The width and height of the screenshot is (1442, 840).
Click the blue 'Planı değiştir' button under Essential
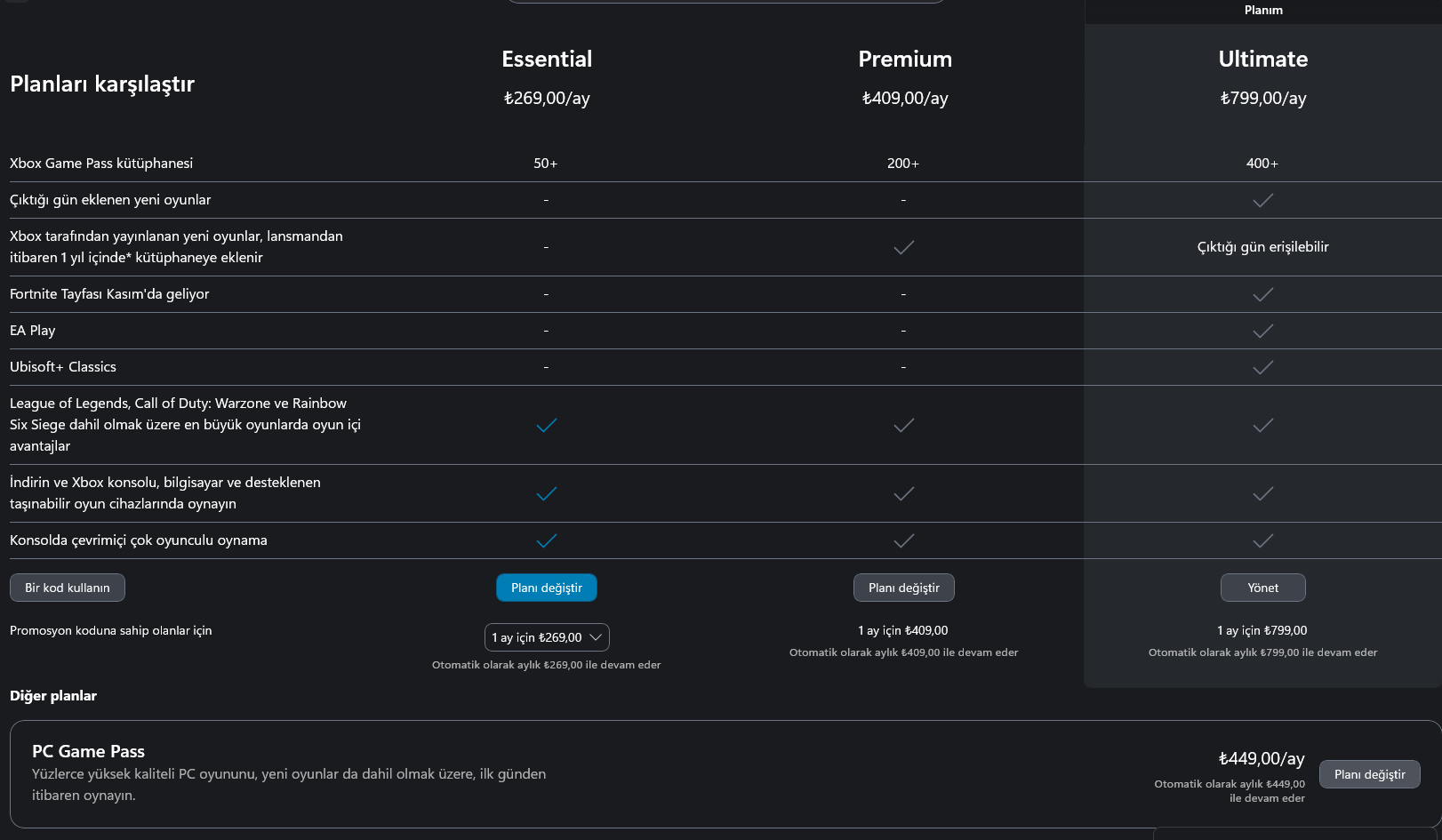tap(547, 588)
